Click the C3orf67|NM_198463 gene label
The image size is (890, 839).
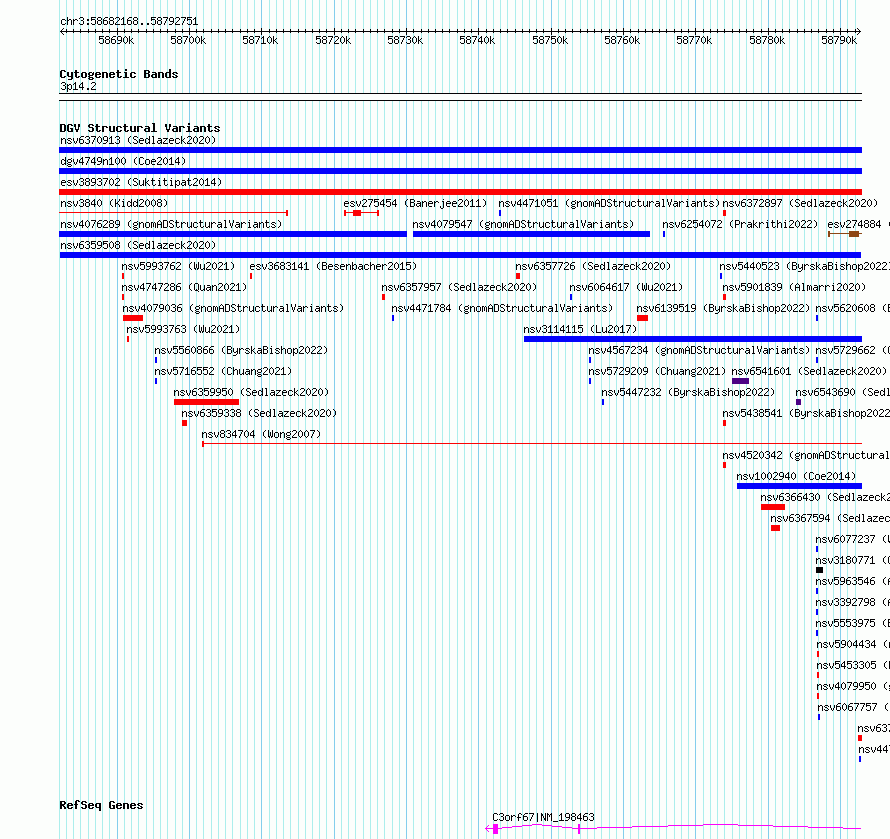[543, 817]
